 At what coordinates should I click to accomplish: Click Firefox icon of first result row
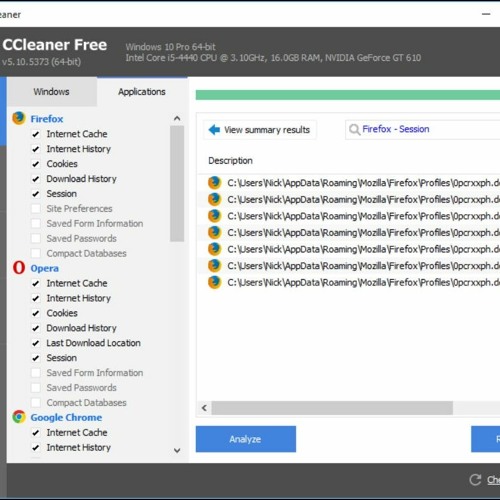click(x=215, y=183)
